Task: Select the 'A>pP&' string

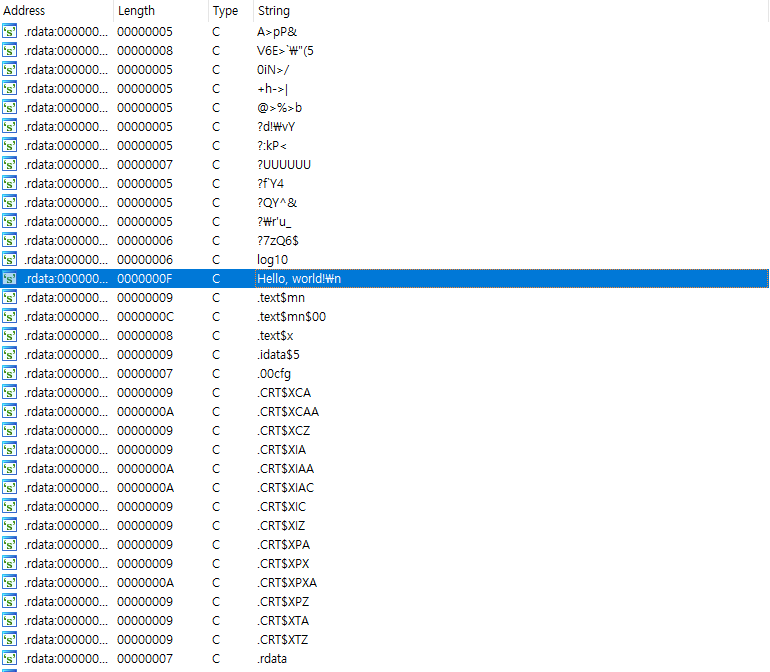Action: (277, 32)
